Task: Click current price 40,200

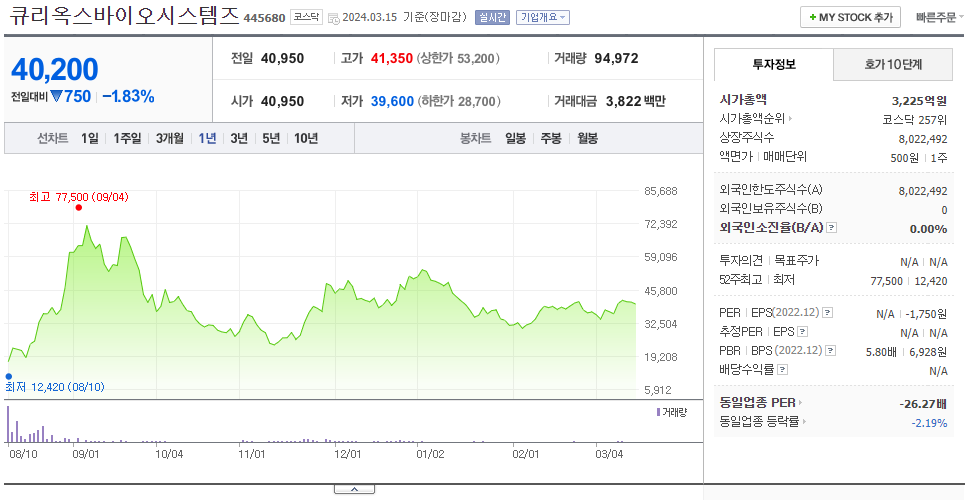Action: click(x=55, y=69)
